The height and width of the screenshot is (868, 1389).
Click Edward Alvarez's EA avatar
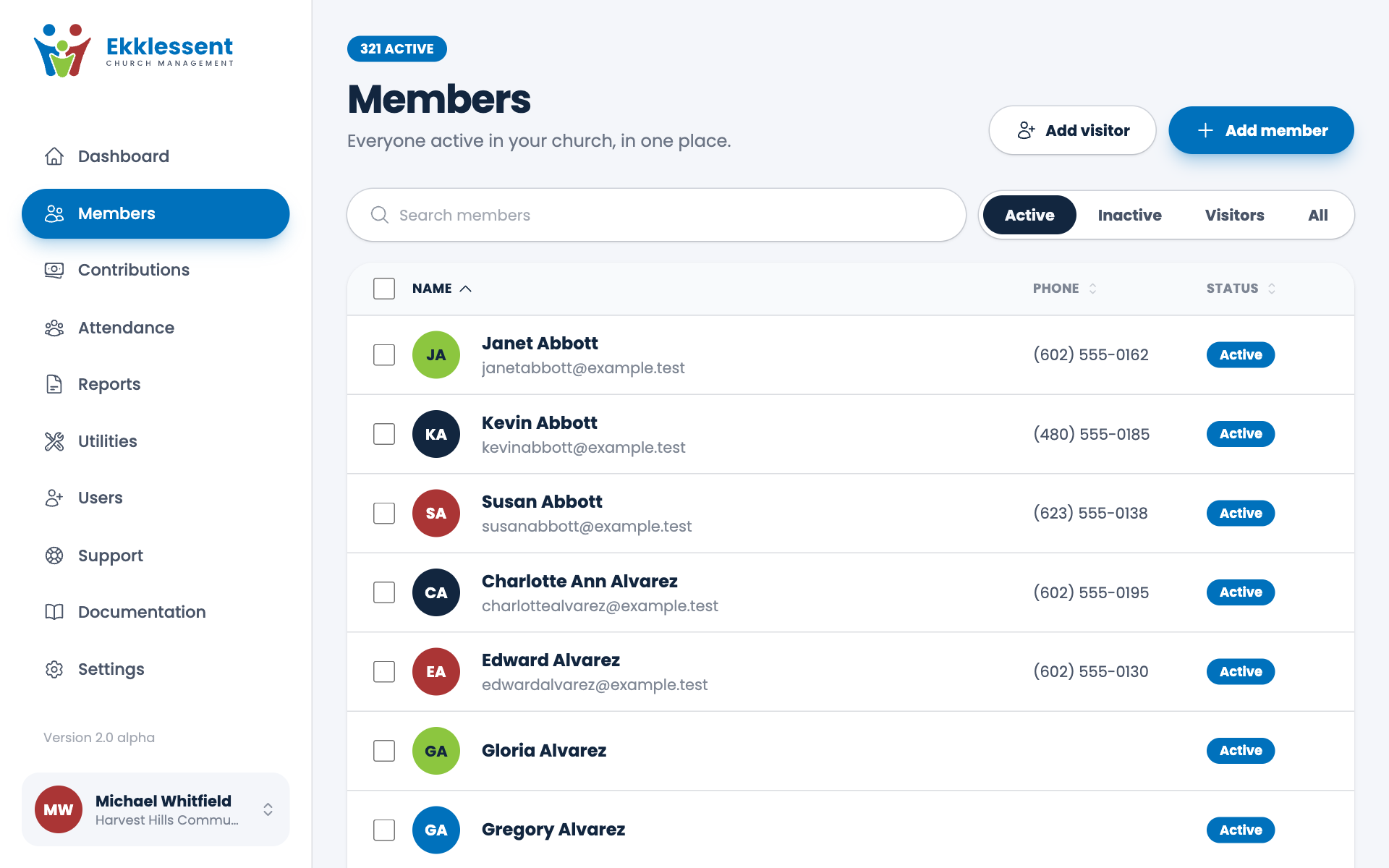point(436,672)
